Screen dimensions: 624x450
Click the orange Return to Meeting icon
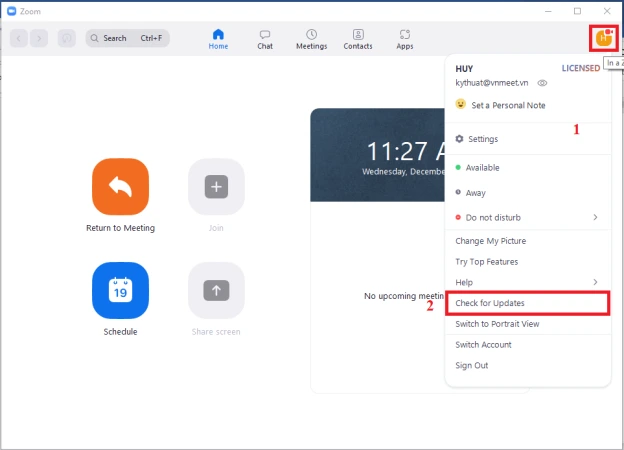[x=120, y=187]
